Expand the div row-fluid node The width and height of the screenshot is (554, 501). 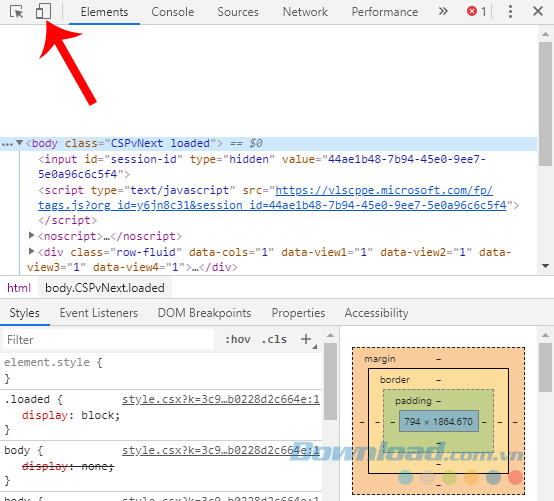(31, 251)
